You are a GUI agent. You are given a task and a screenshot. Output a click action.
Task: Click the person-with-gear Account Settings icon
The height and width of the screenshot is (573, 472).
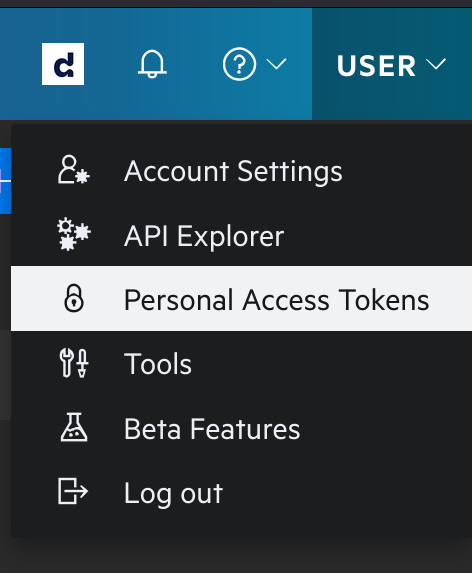(x=73, y=170)
